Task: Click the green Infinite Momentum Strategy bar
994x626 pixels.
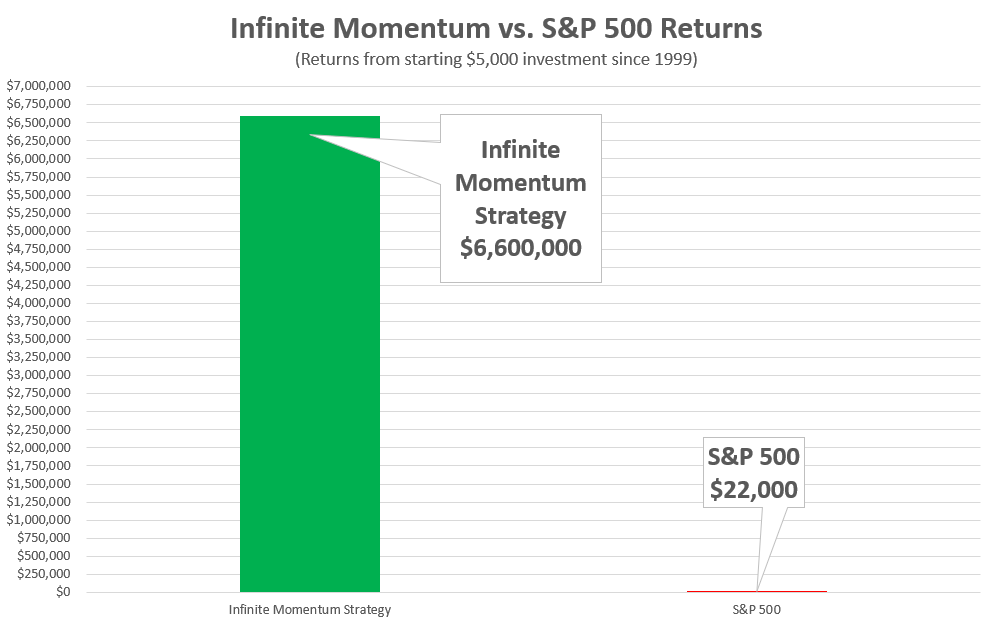Action: point(310,354)
